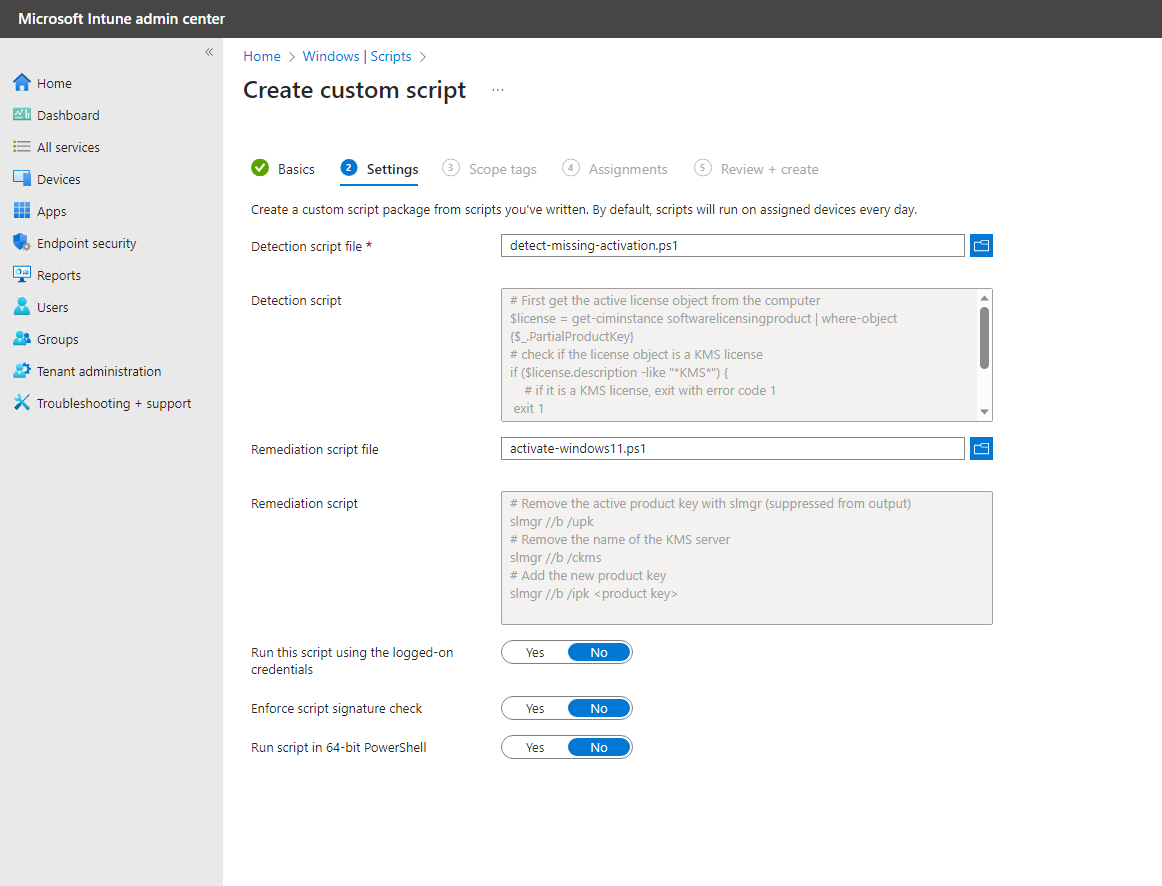Click the Users person icon

tap(21, 306)
